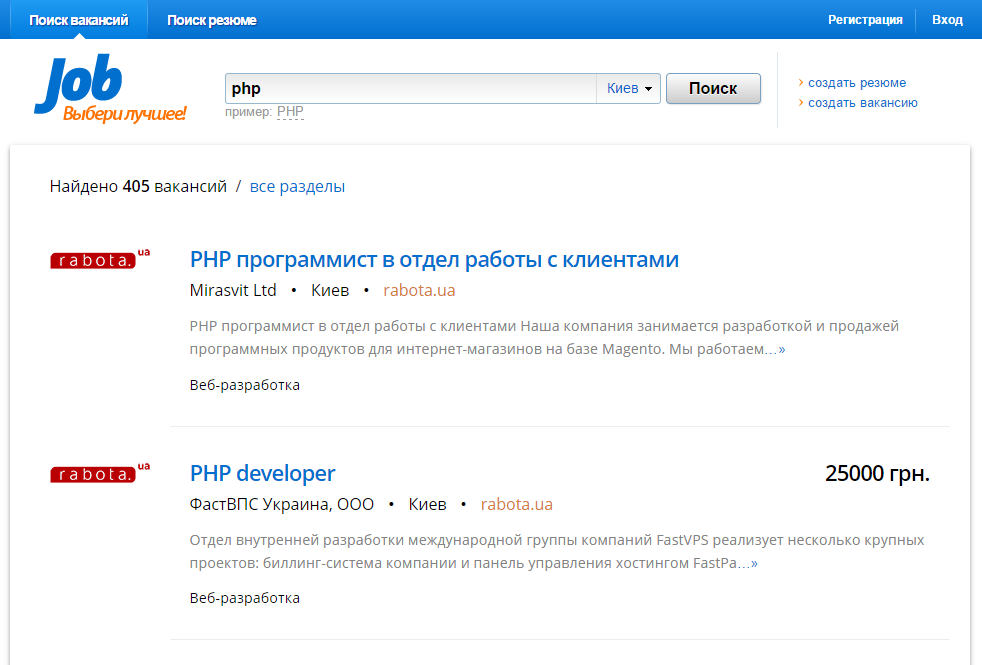Open the Киев city dropdown
The image size is (982, 665).
[x=628, y=88]
